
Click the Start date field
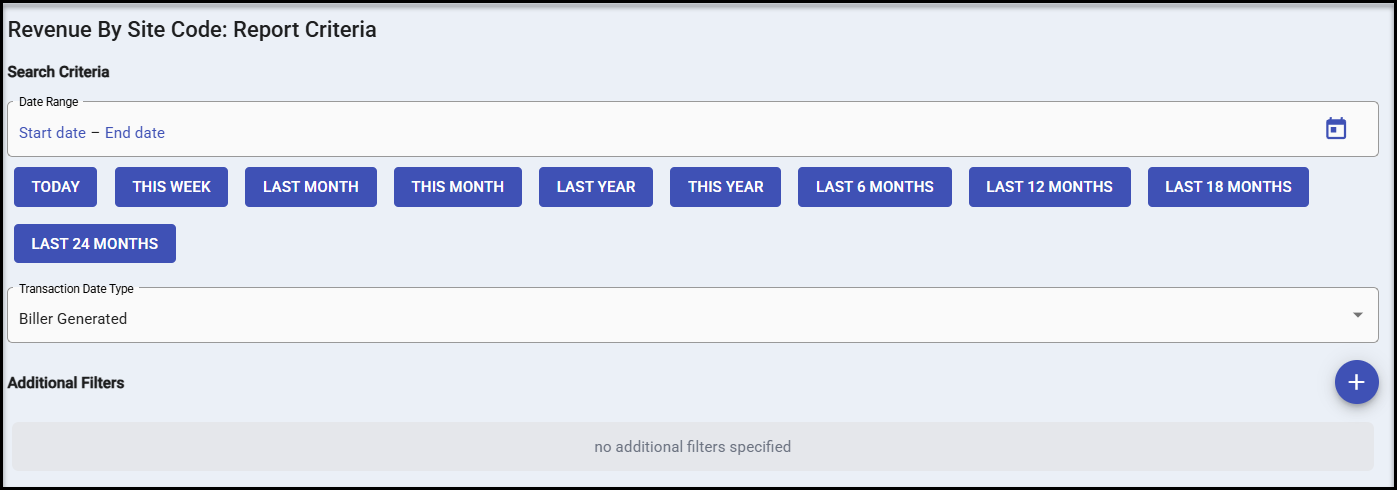(x=52, y=133)
